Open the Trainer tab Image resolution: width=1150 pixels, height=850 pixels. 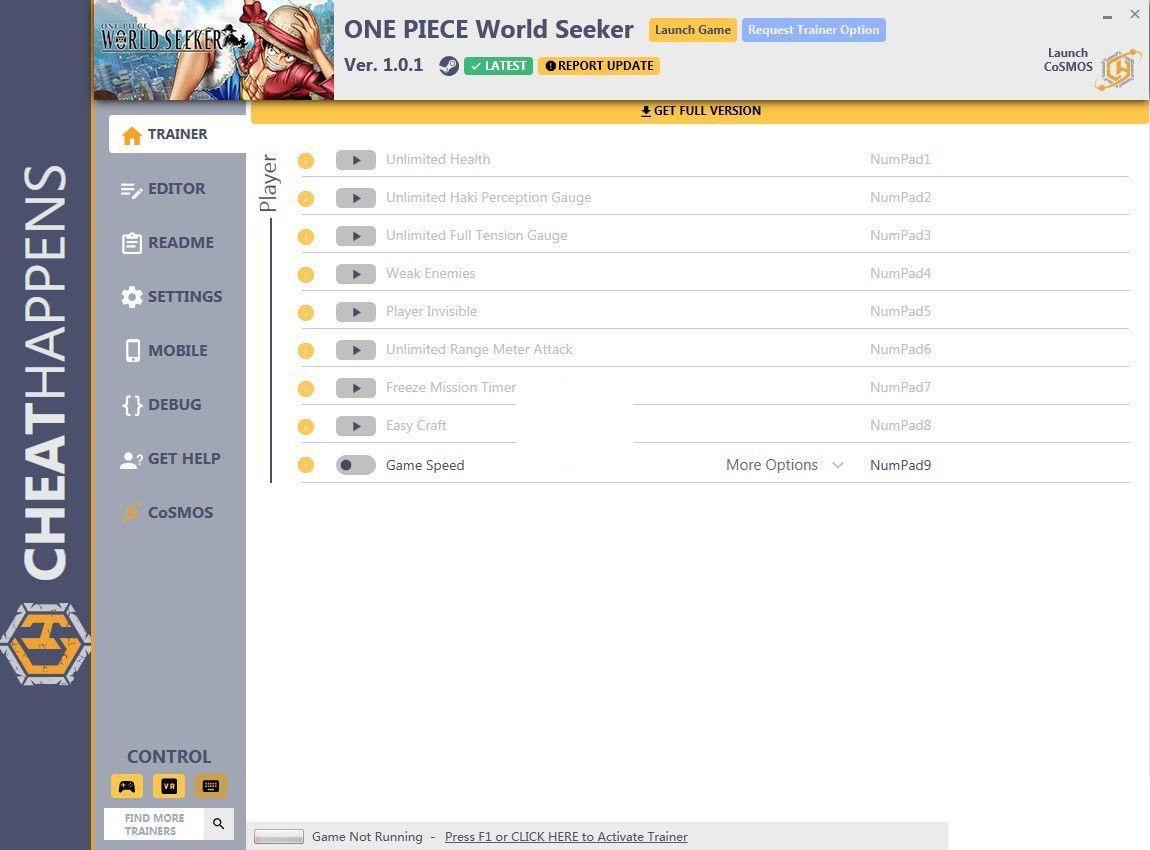coord(177,134)
